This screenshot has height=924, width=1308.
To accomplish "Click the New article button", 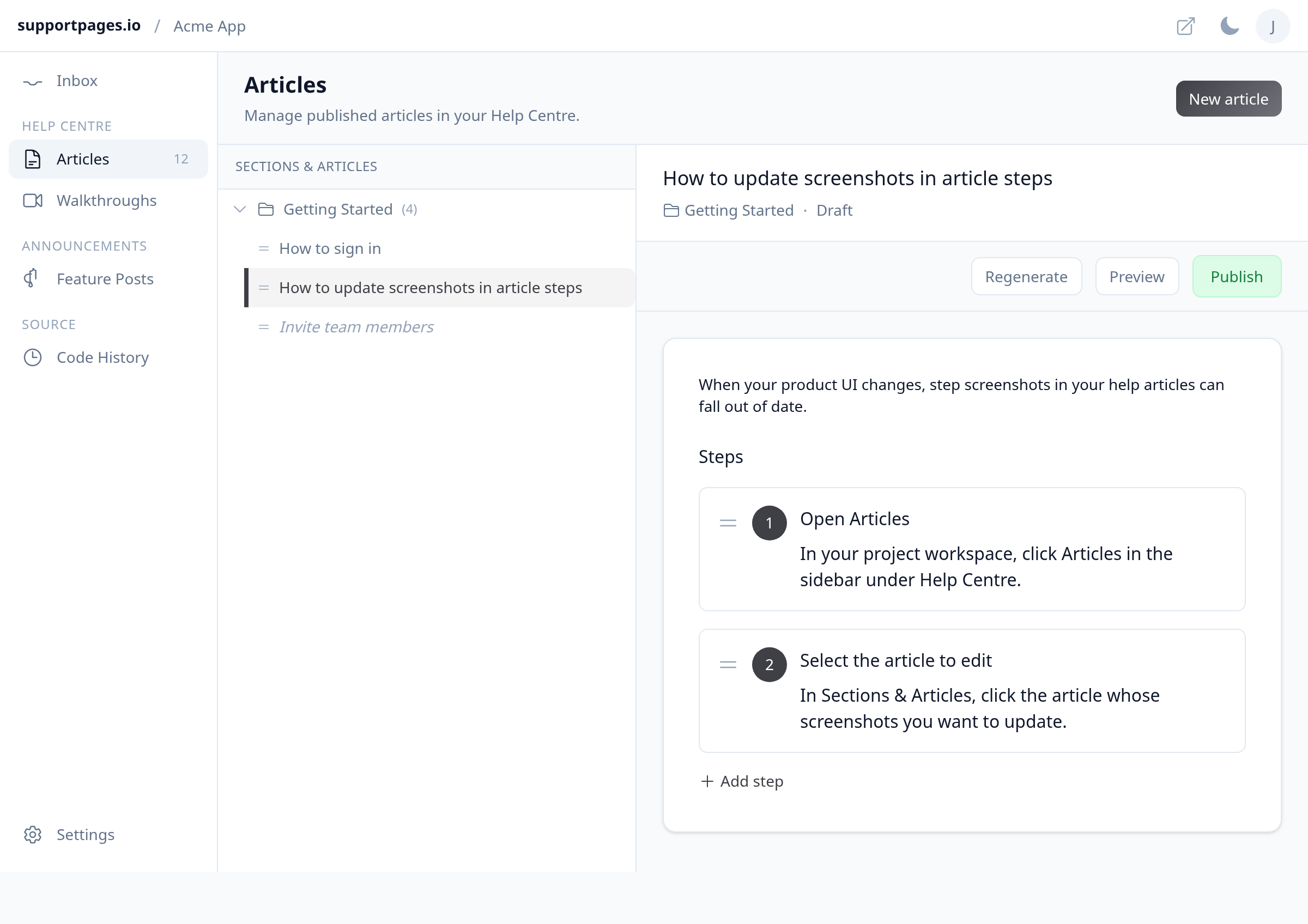I will click(x=1228, y=99).
